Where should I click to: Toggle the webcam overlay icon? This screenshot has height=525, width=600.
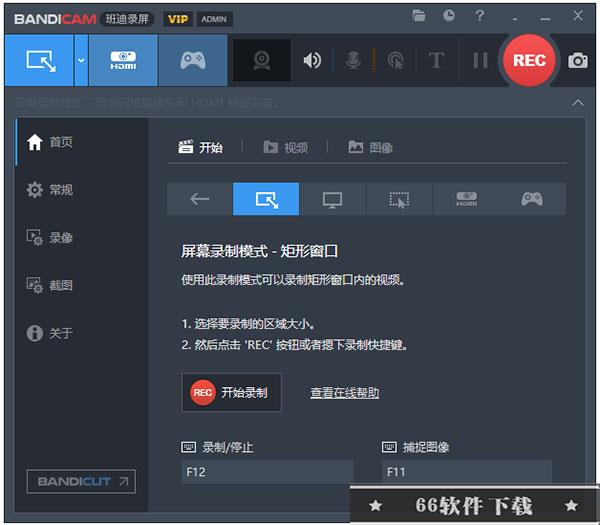[262, 60]
